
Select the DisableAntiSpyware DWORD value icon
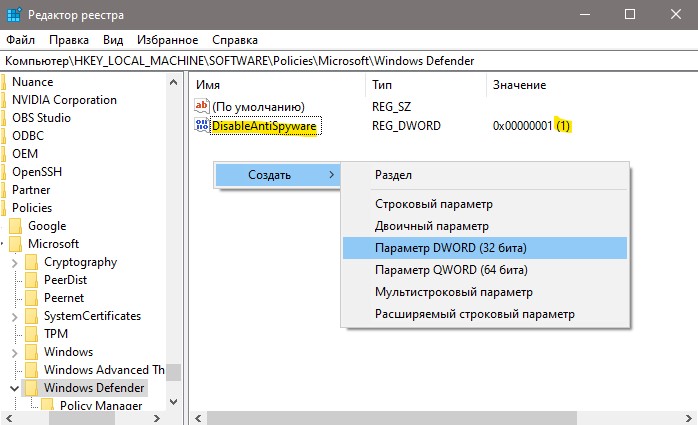coord(202,125)
